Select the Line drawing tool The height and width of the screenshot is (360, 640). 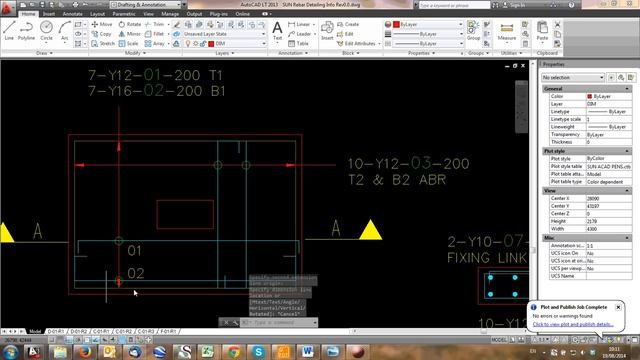click(x=9, y=31)
